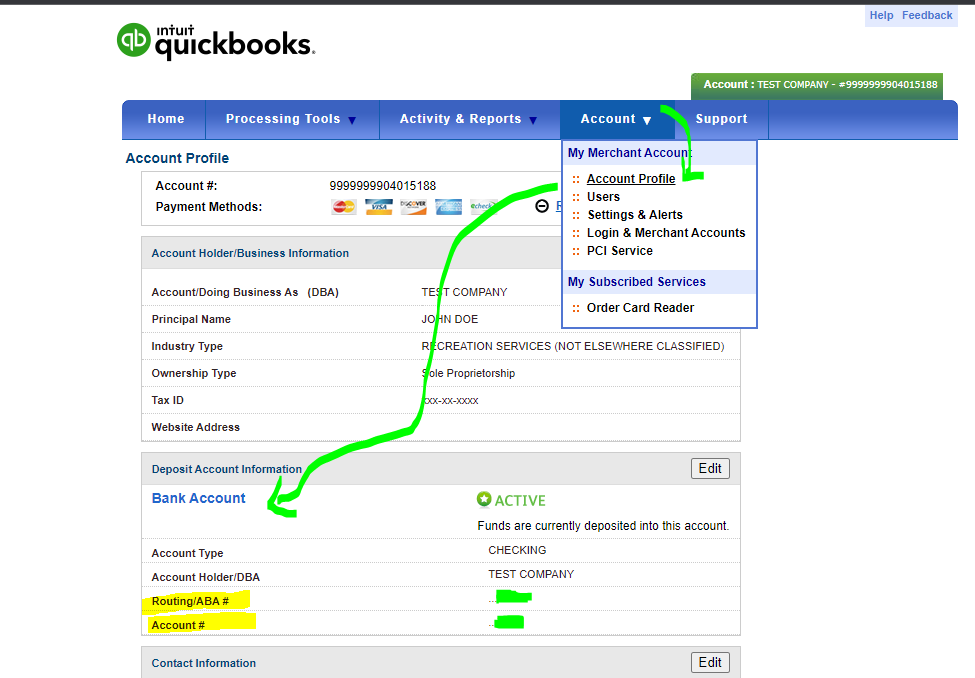The width and height of the screenshot is (975, 678).
Task: Click the eCheck payment method icon
Action: point(481,207)
